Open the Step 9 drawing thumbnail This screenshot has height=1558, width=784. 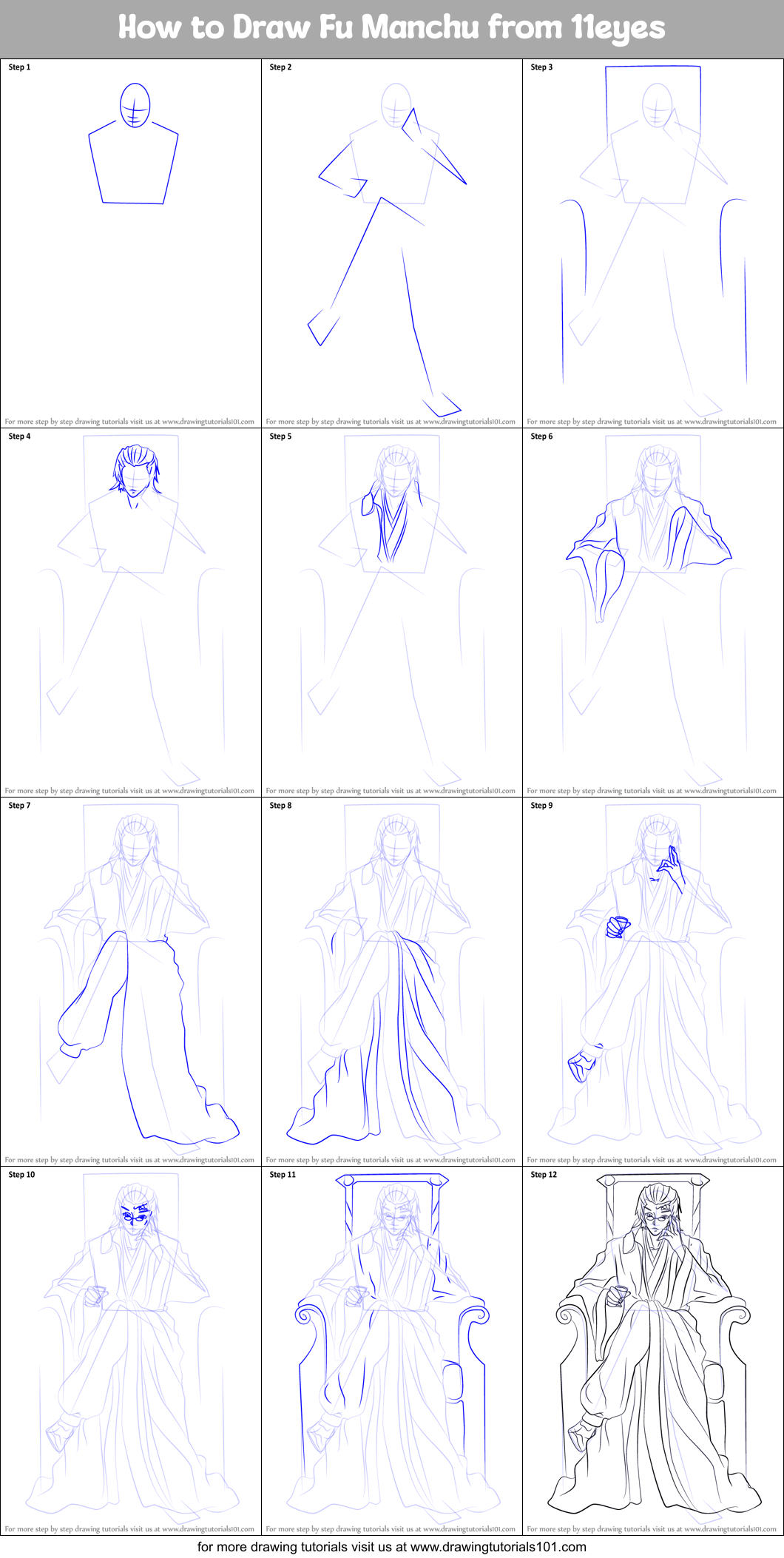click(x=653, y=982)
